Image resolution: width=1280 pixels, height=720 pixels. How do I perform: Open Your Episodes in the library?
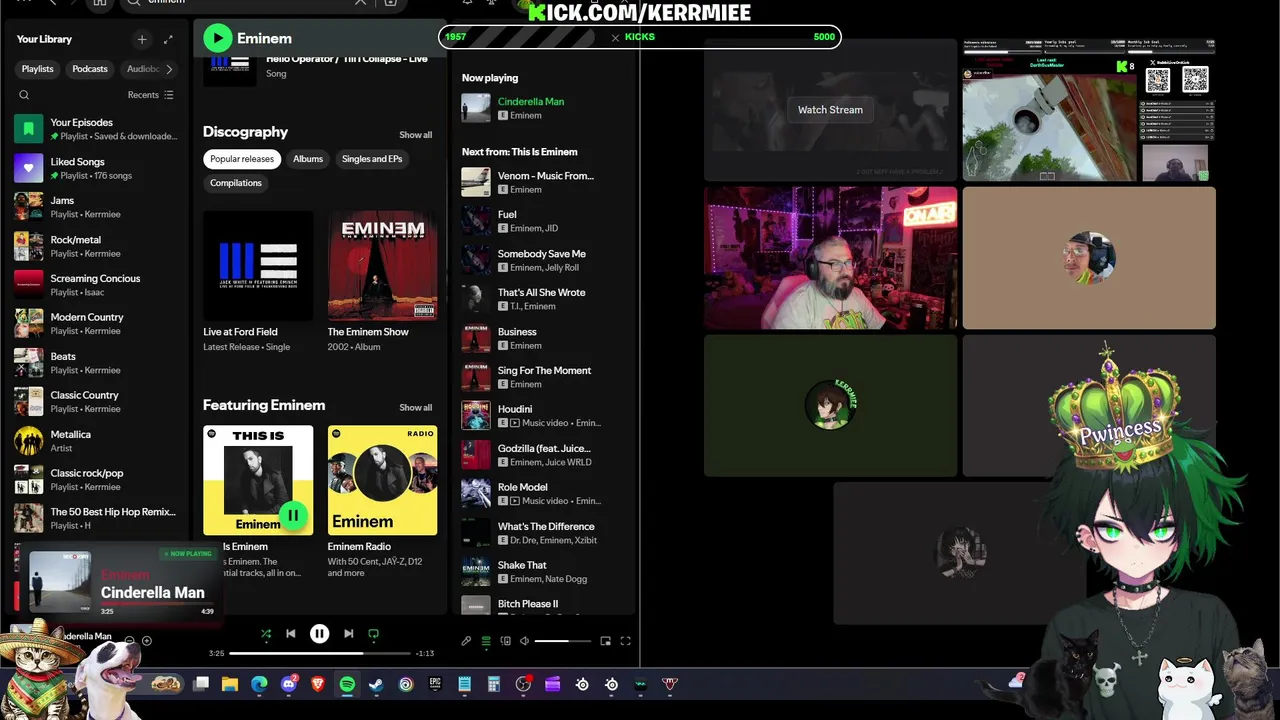(x=95, y=129)
